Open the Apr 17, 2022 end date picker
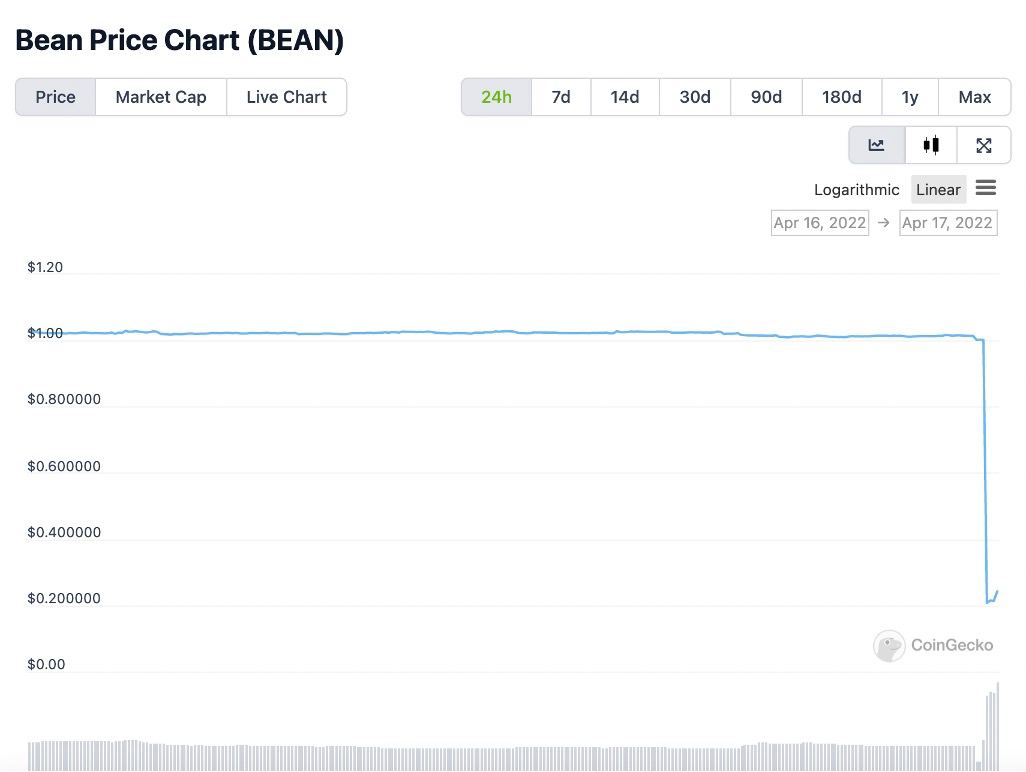Image resolution: width=1026 pixels, height=772 pixels. coord(948,223)
